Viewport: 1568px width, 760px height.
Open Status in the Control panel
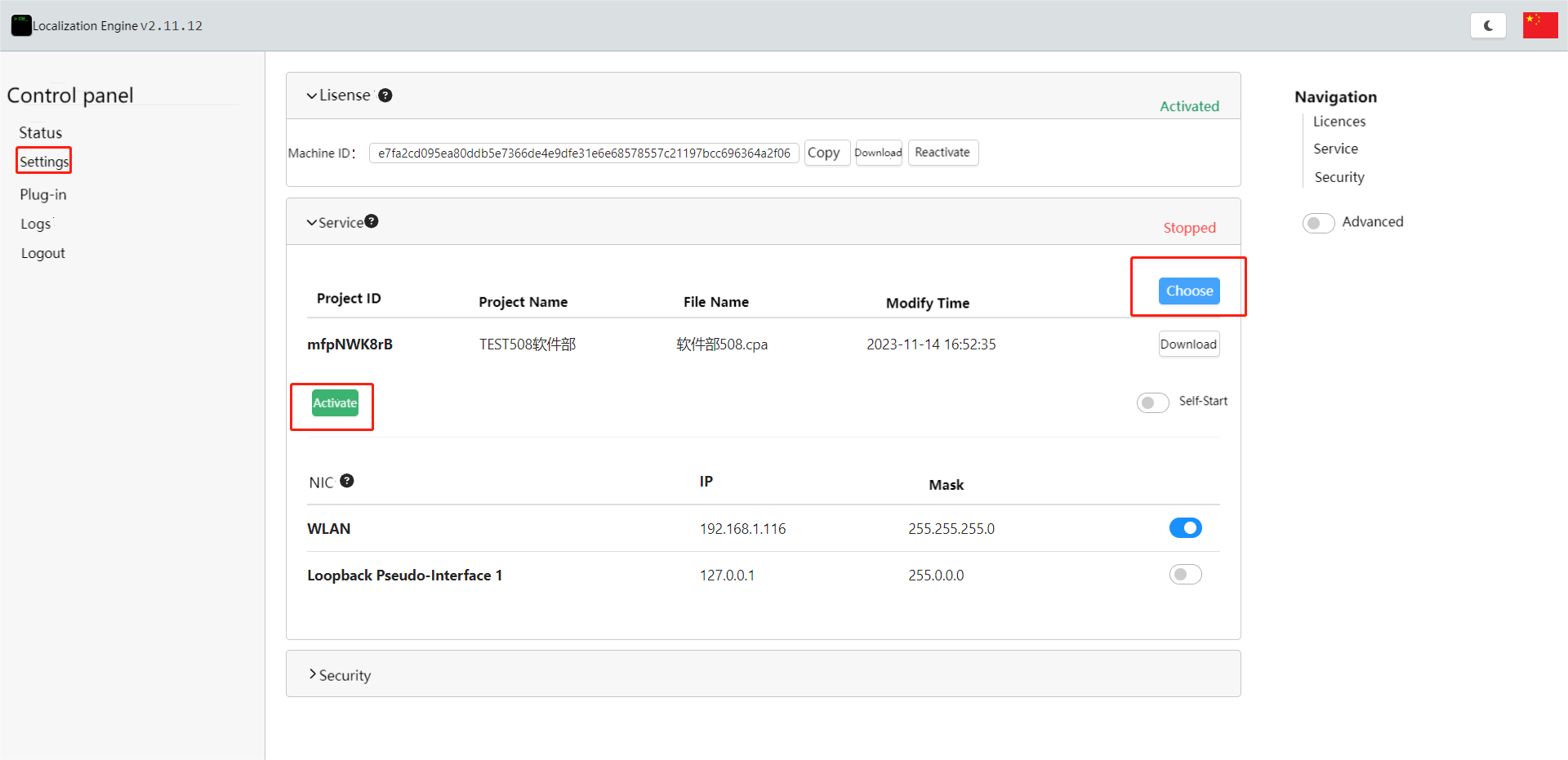(x=41, y=132)
